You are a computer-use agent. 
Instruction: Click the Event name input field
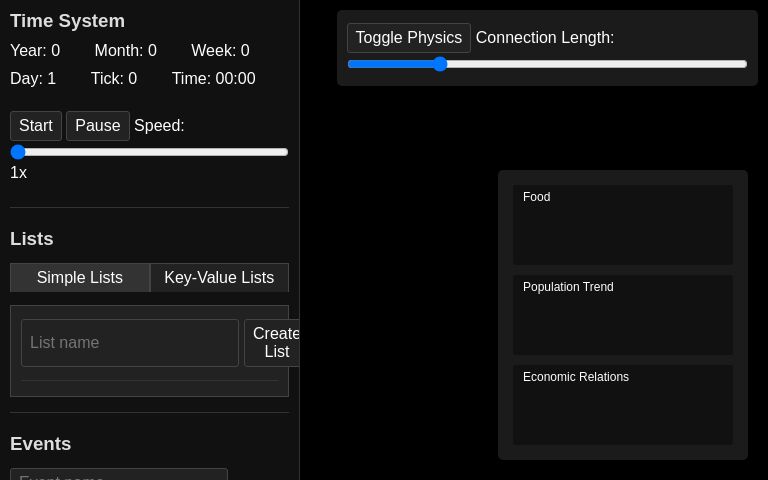coord(119,474)
